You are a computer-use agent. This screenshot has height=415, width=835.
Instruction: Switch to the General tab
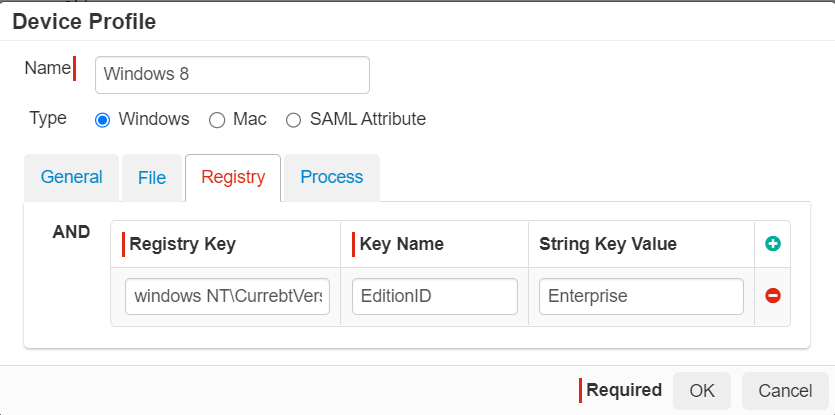click(x=71, y=177)
